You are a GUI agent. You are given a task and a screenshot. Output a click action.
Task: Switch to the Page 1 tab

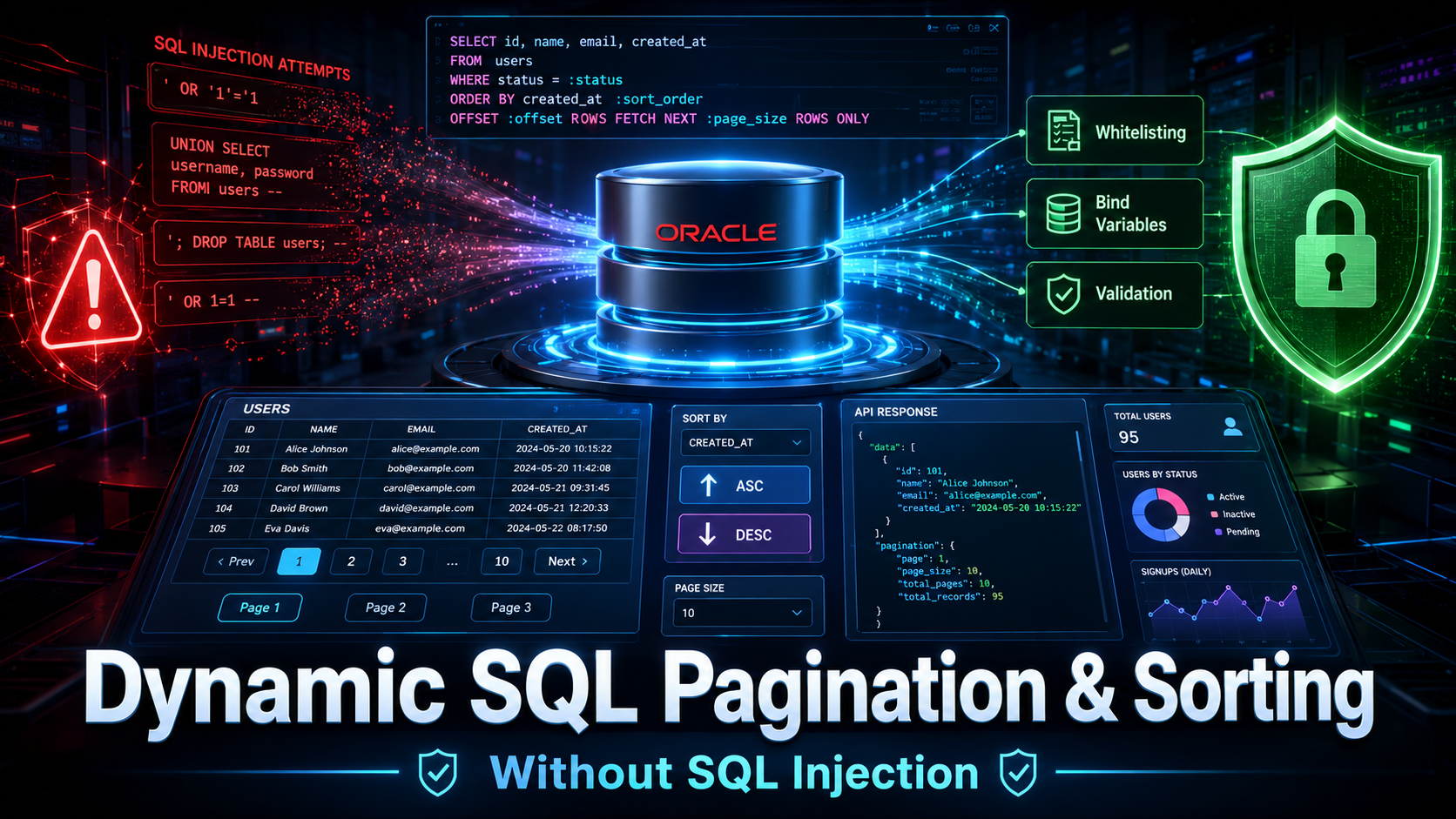tap(260, 608)
